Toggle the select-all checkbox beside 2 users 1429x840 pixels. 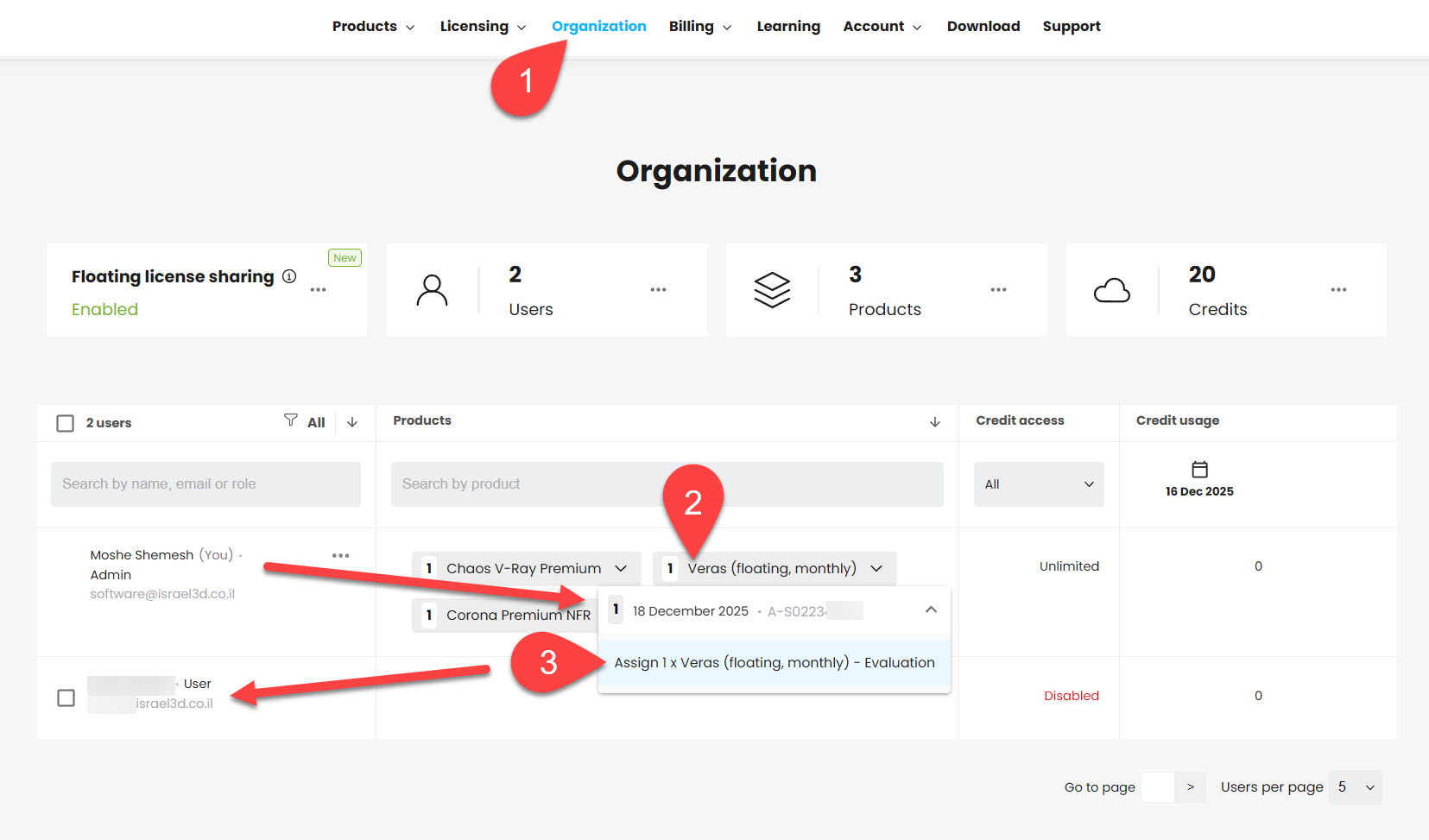65,423
